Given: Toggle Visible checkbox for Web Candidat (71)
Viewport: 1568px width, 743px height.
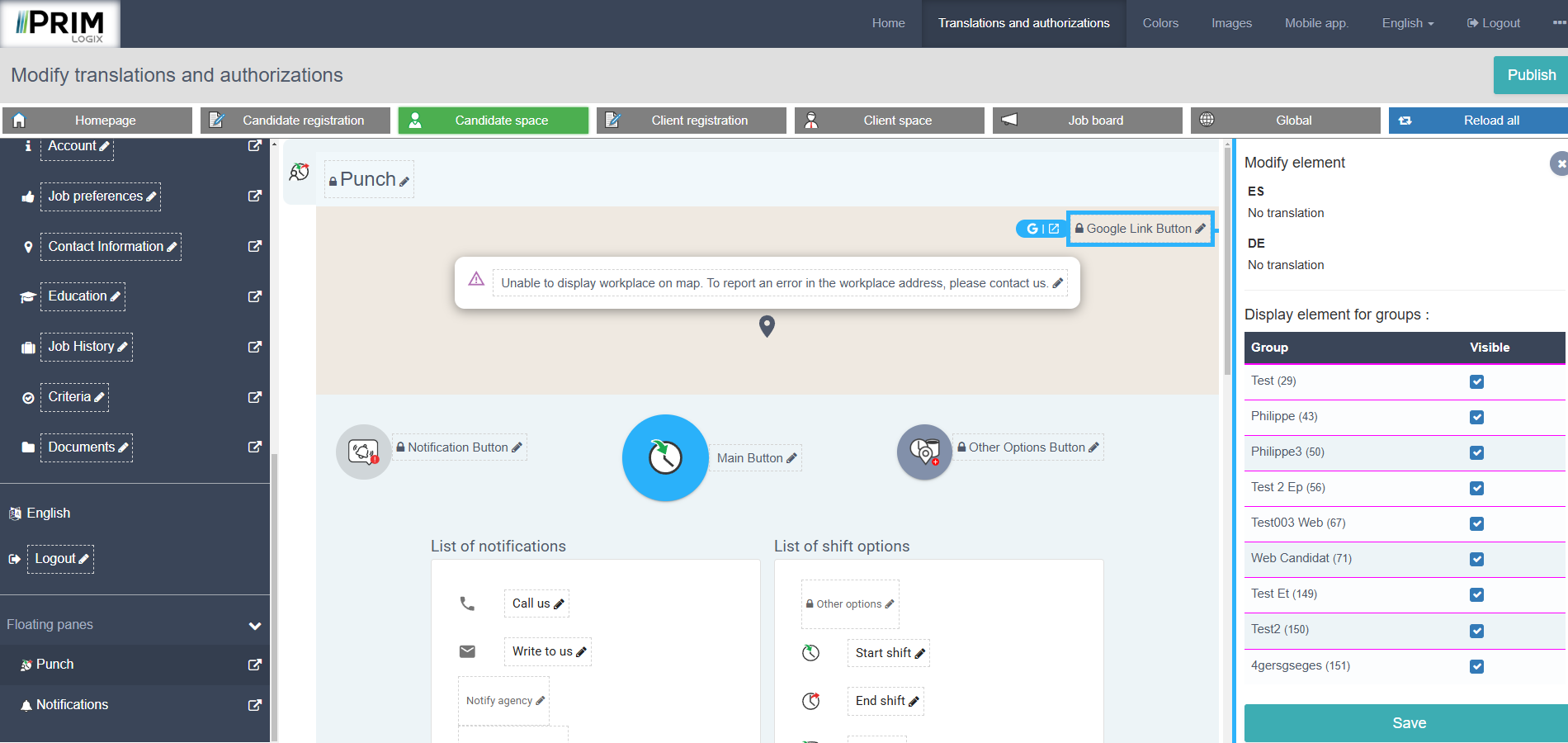Looking at the screenshot, I should pos(1476,559).
